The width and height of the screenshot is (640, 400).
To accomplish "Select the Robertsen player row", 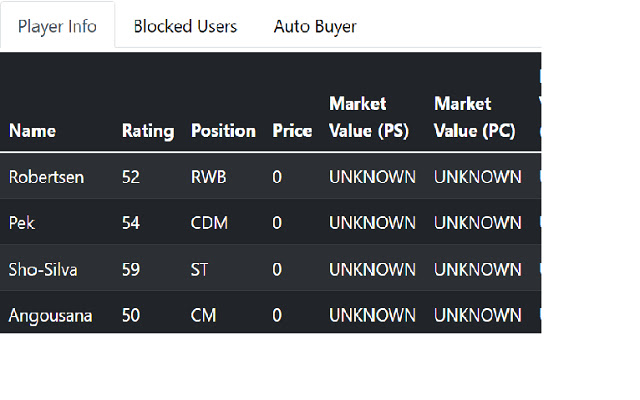I will click(46, 177).
